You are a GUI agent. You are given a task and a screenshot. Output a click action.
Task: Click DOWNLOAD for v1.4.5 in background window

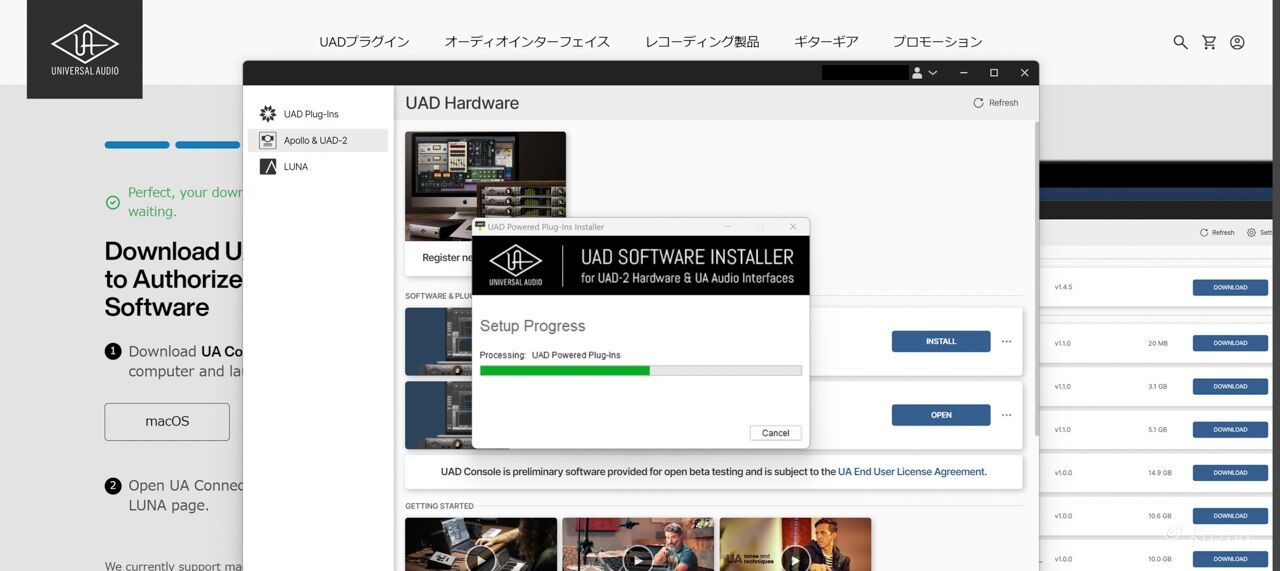click(1230, 287)
